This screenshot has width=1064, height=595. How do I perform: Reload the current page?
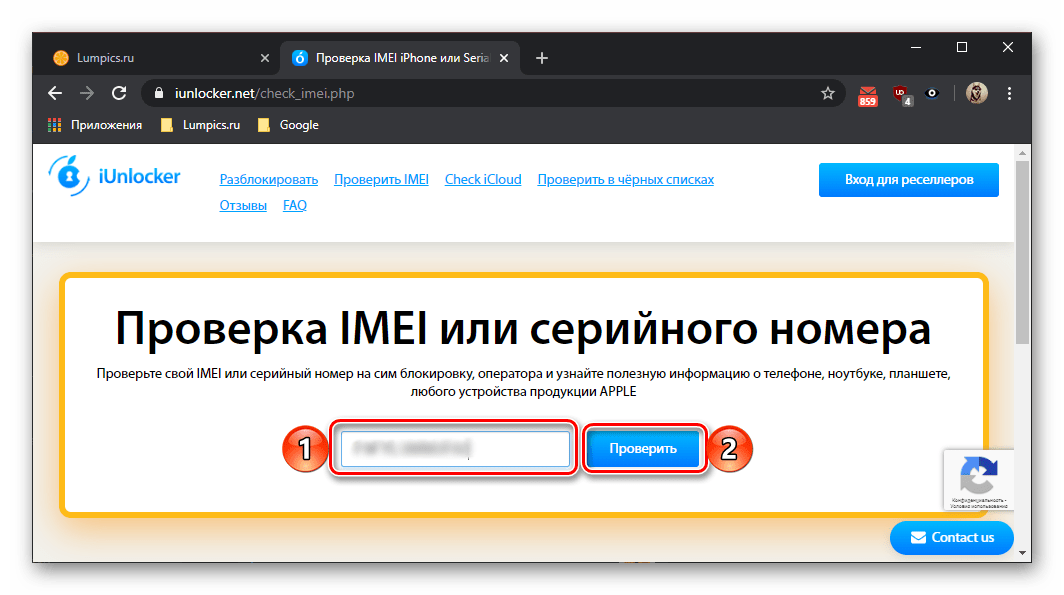click(119, 94)
